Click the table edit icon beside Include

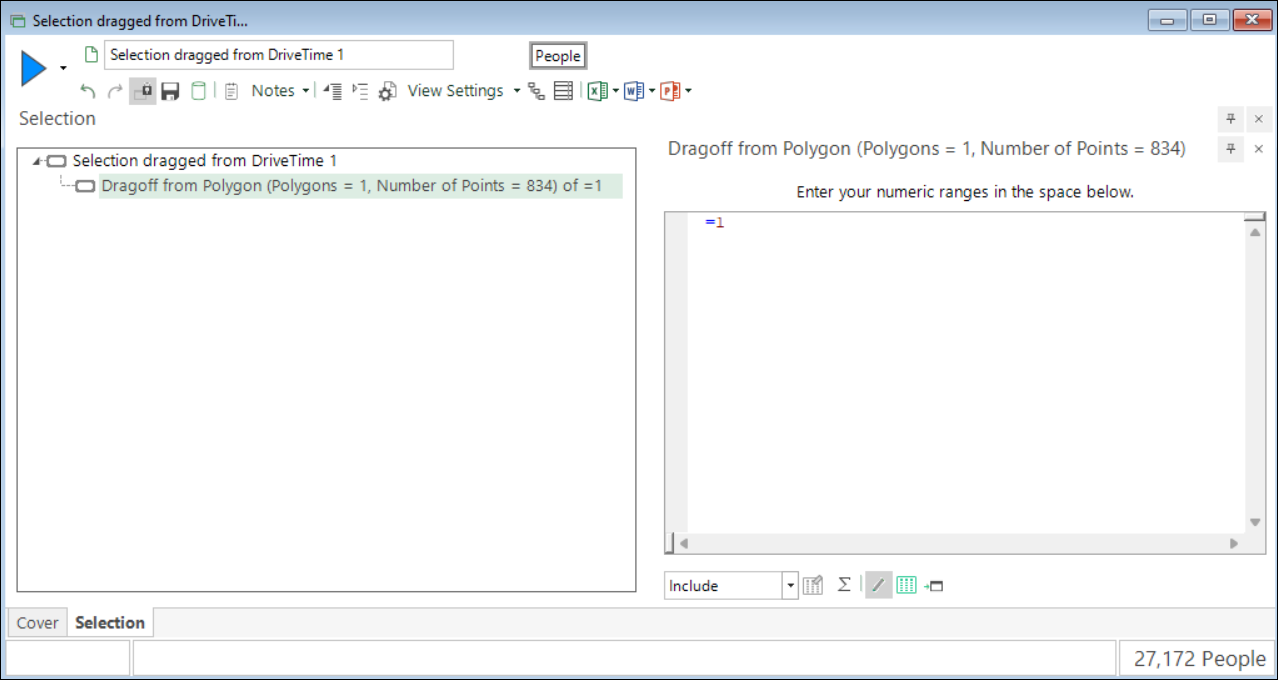[x=813, y=585]
